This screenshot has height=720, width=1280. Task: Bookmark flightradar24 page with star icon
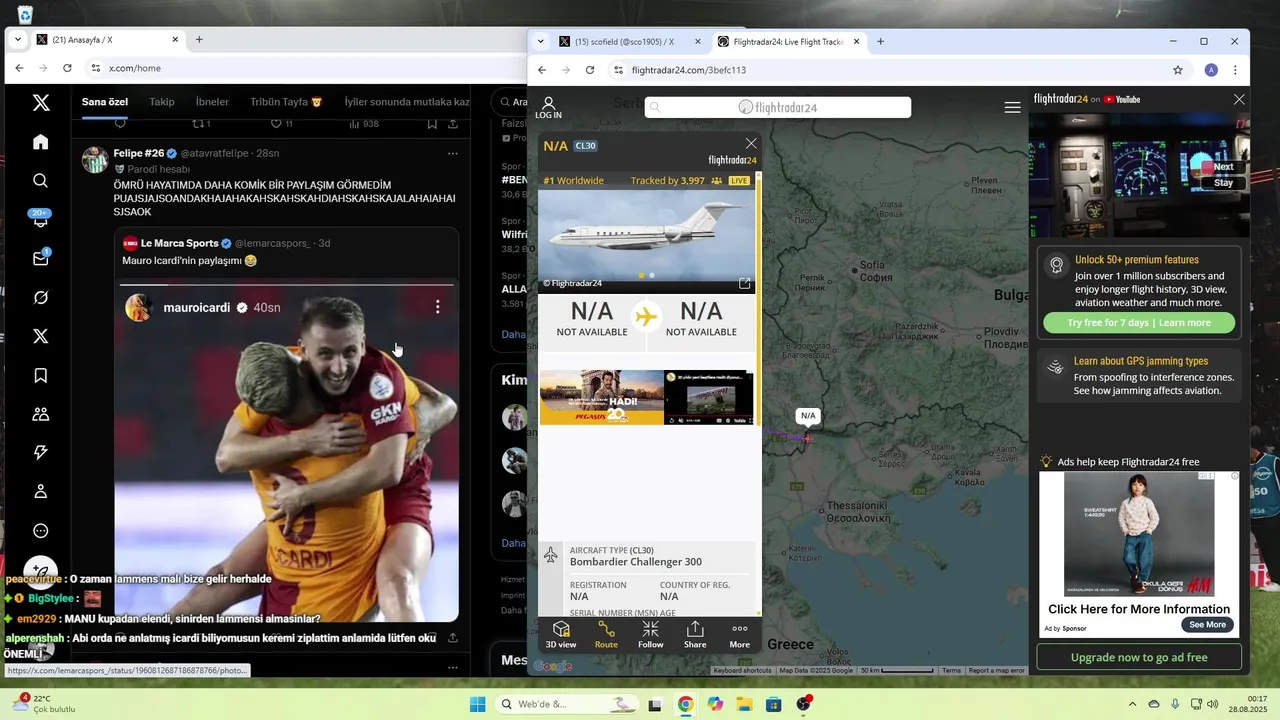click(1178, 70)
